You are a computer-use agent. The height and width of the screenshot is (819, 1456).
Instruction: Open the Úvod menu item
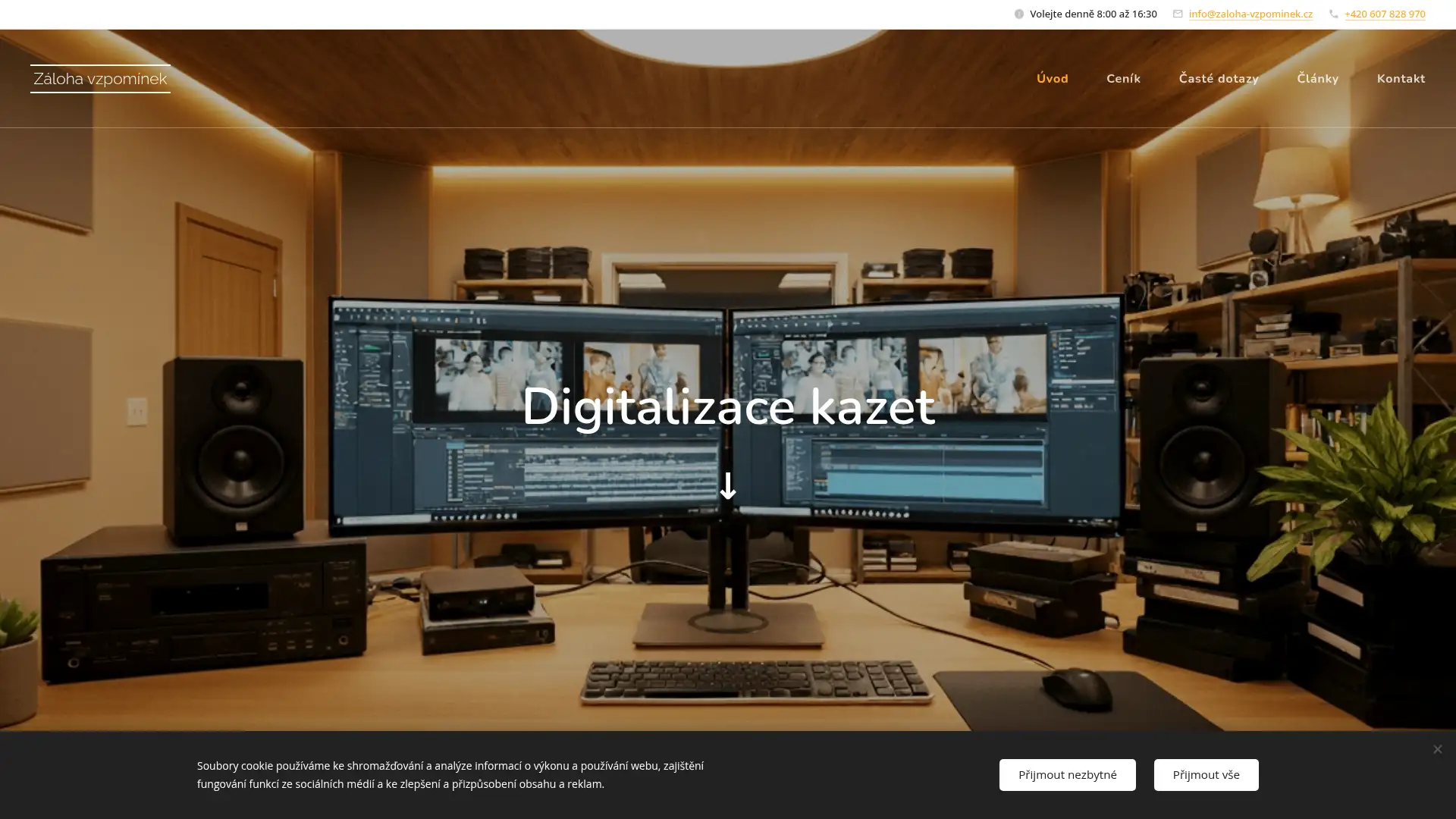pyautogui.click(x=1053, y=78)
